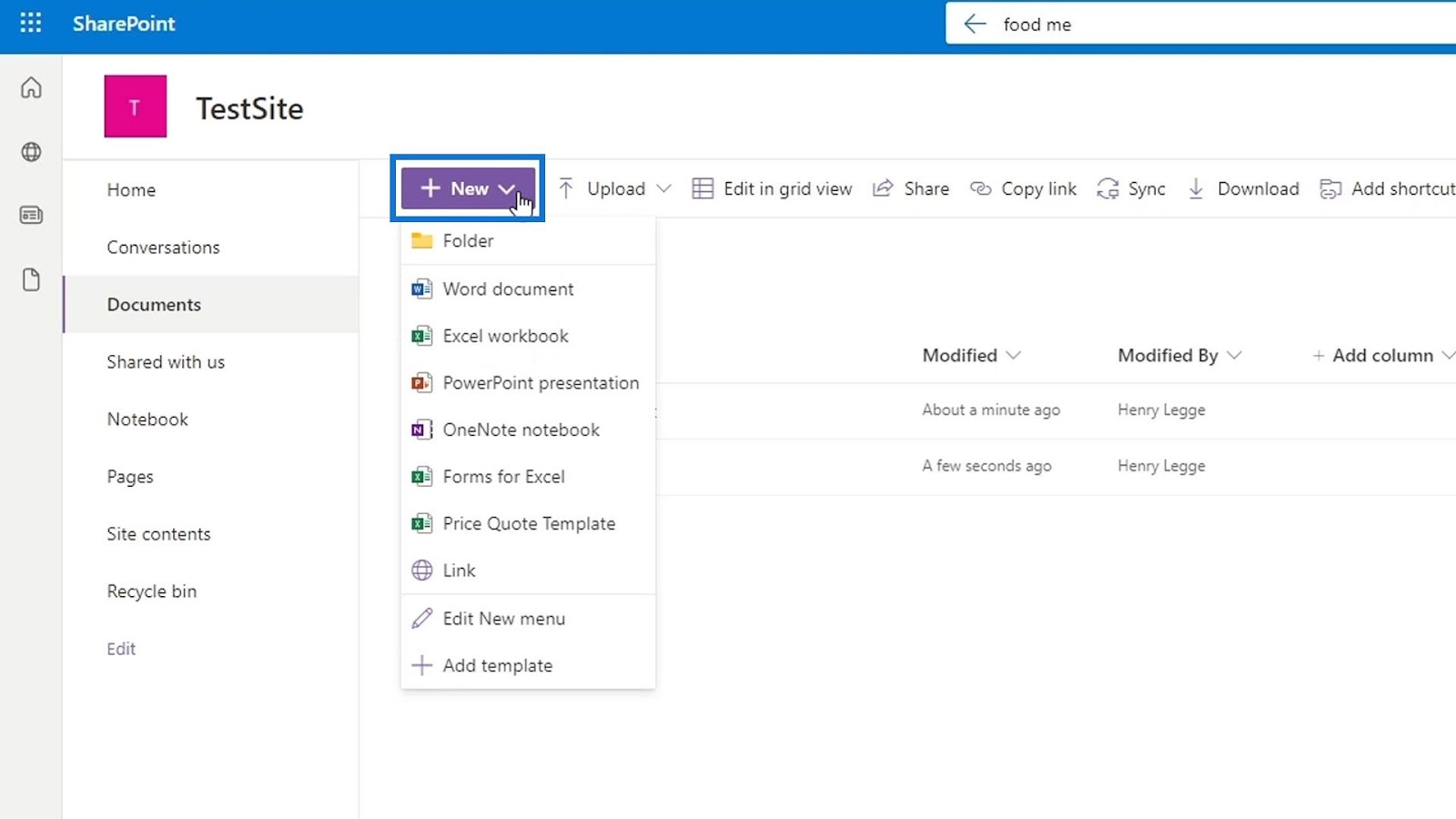The width and height of the screenshot is (1456, 819).
Task: Click the Word document icon
Action: 421,289
